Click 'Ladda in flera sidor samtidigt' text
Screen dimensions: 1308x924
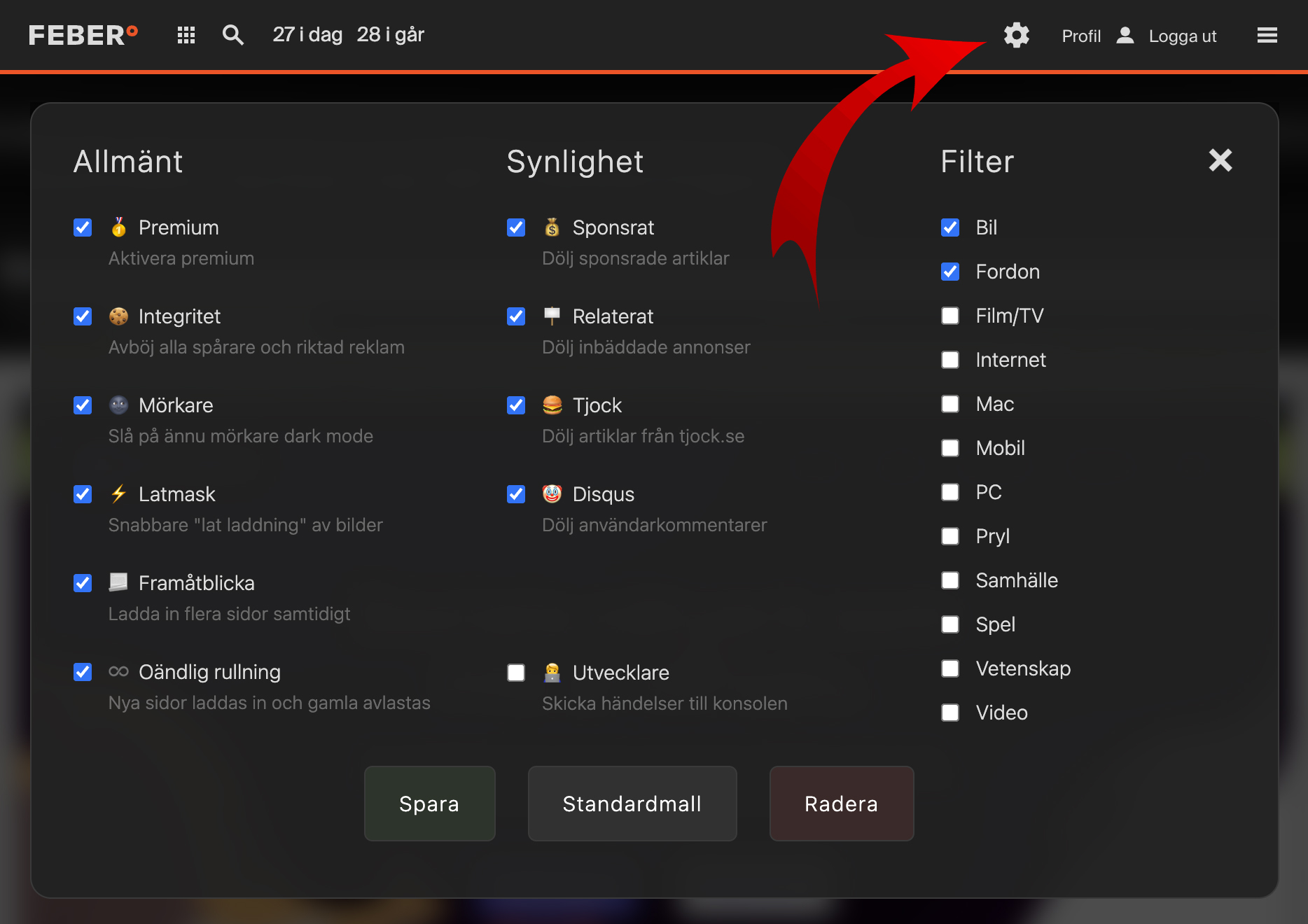click(x=229, y=614)
